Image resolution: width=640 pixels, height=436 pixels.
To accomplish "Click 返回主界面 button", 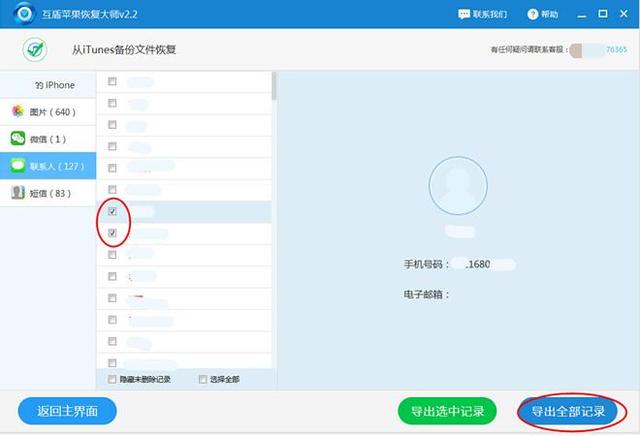I will click(67, 411).
